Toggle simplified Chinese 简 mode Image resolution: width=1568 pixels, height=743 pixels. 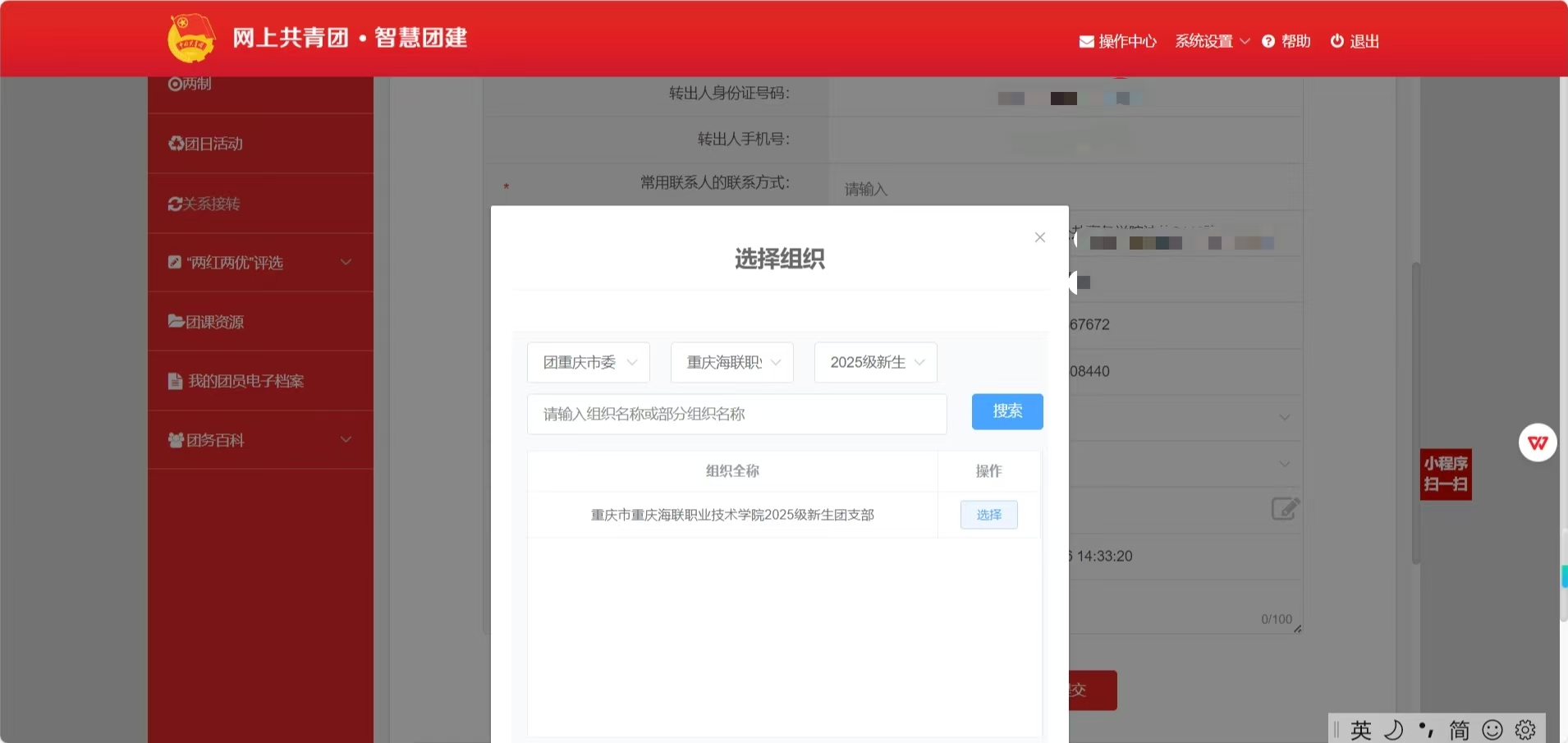[1460, 729]
